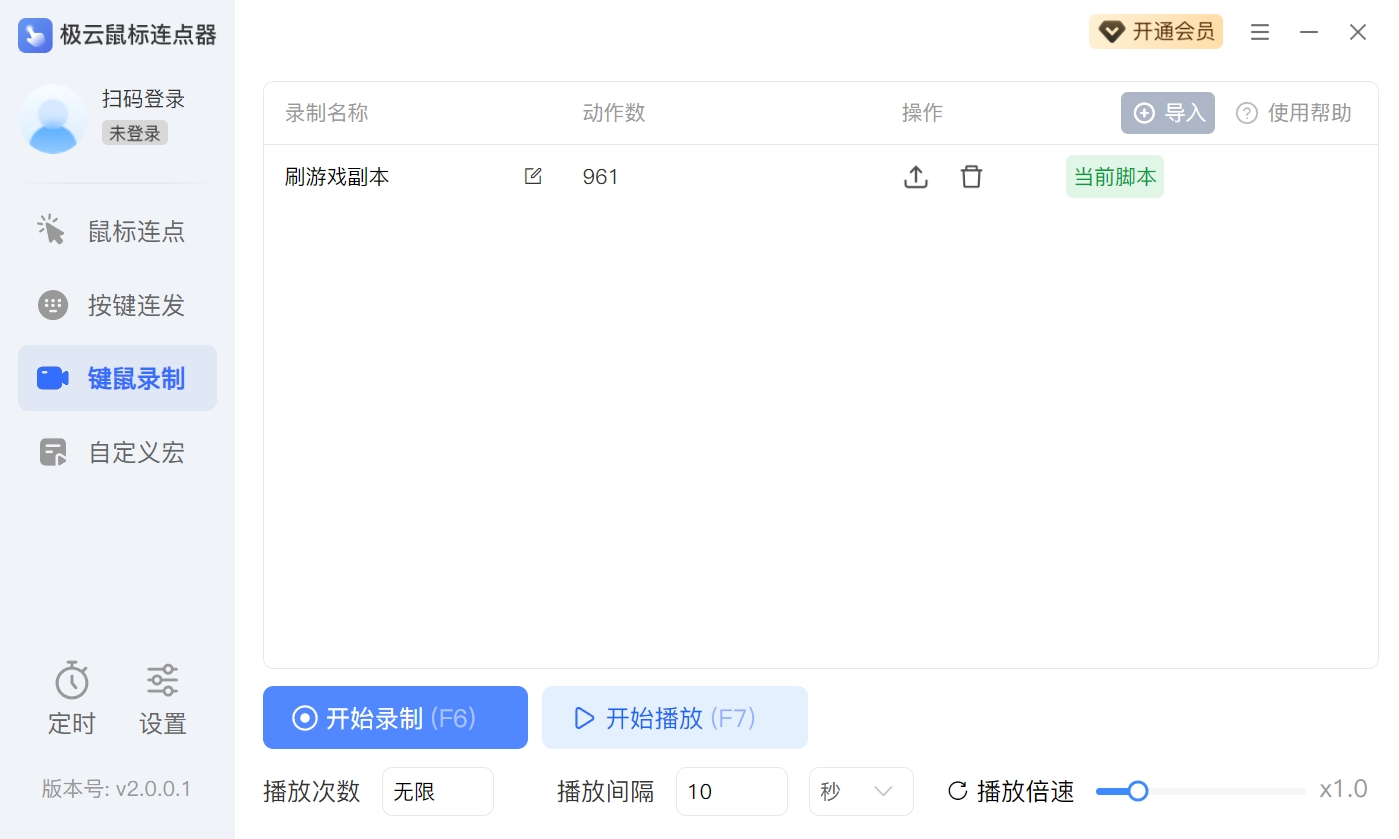This screenshot has height=839, width=1399.
Task: Open the 定时 timer icon
Action: [x=72, y=681]
